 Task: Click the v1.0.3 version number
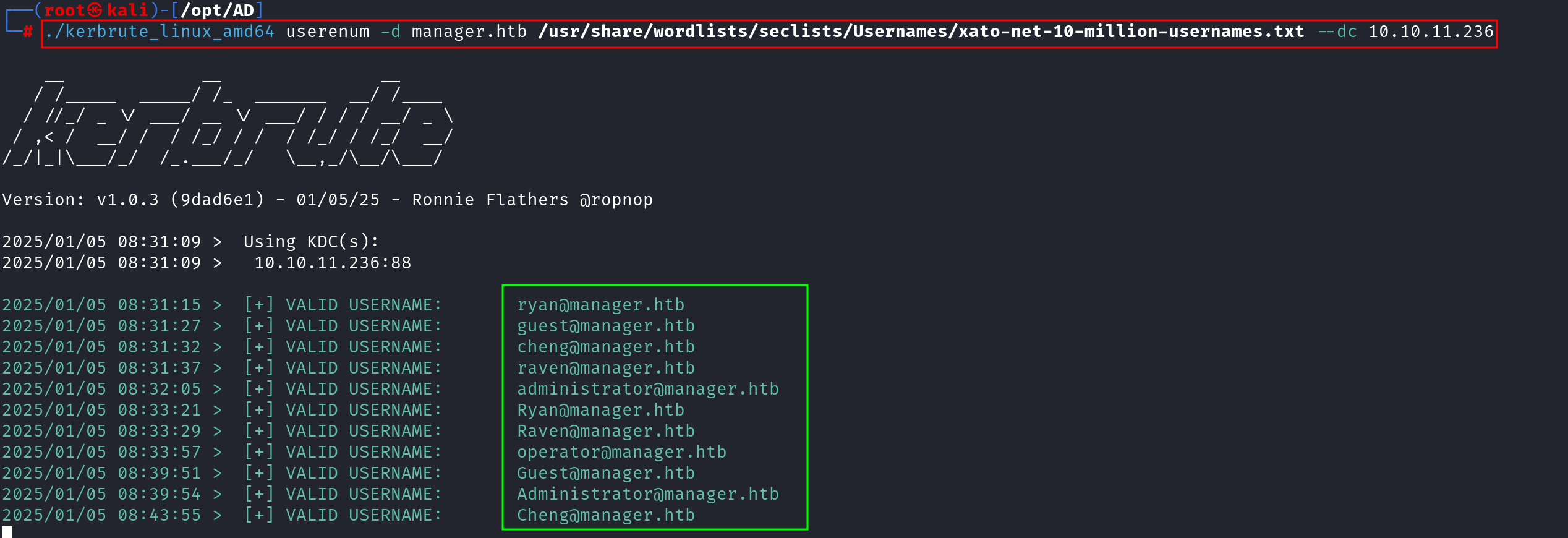[x=128, y=200]
